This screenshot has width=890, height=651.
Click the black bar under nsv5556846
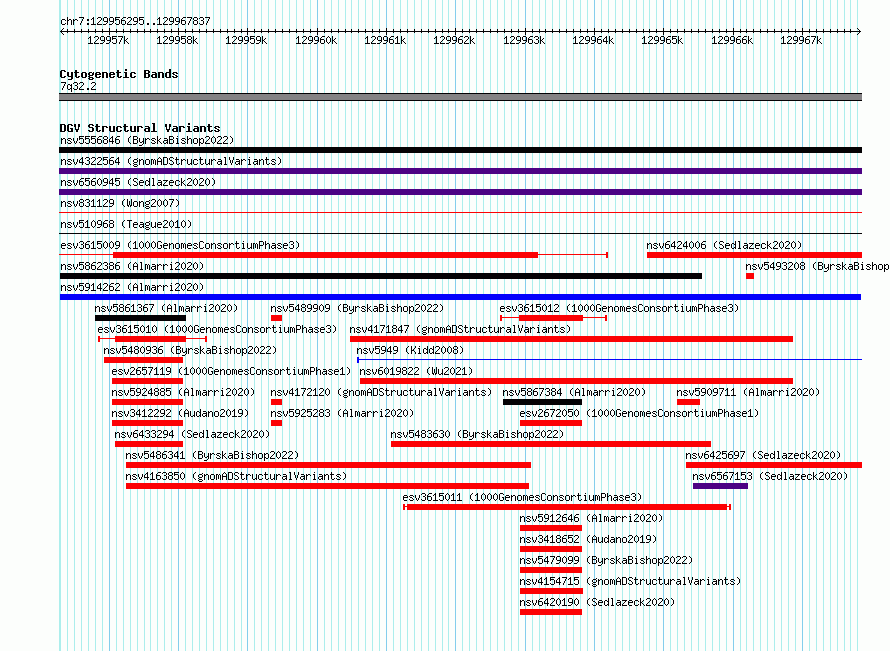click(460, 150)
